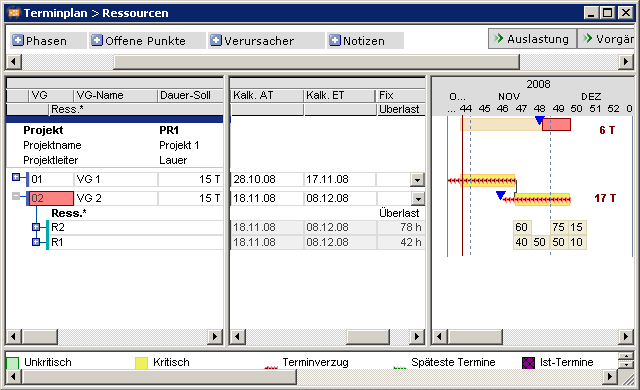The width and height of the screenshot is (640, 390).
Task: Click right arrow of left table scrollbar
Action: [x=215, y=337]
